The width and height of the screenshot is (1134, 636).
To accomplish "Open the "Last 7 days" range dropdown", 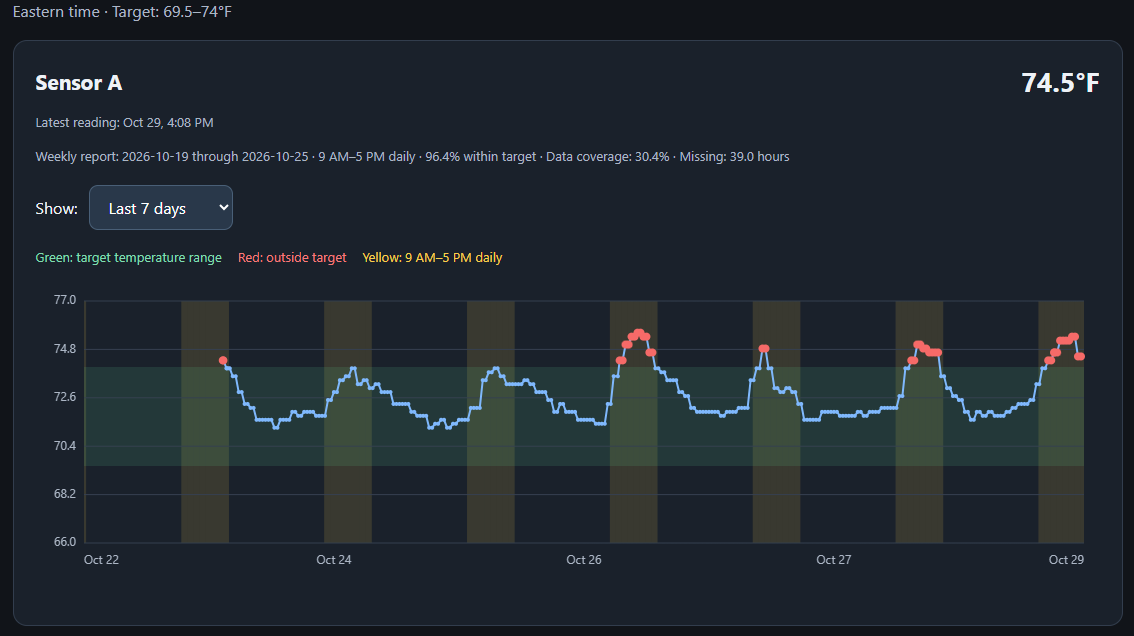I will pyautogui.click(x=161, y=208).
